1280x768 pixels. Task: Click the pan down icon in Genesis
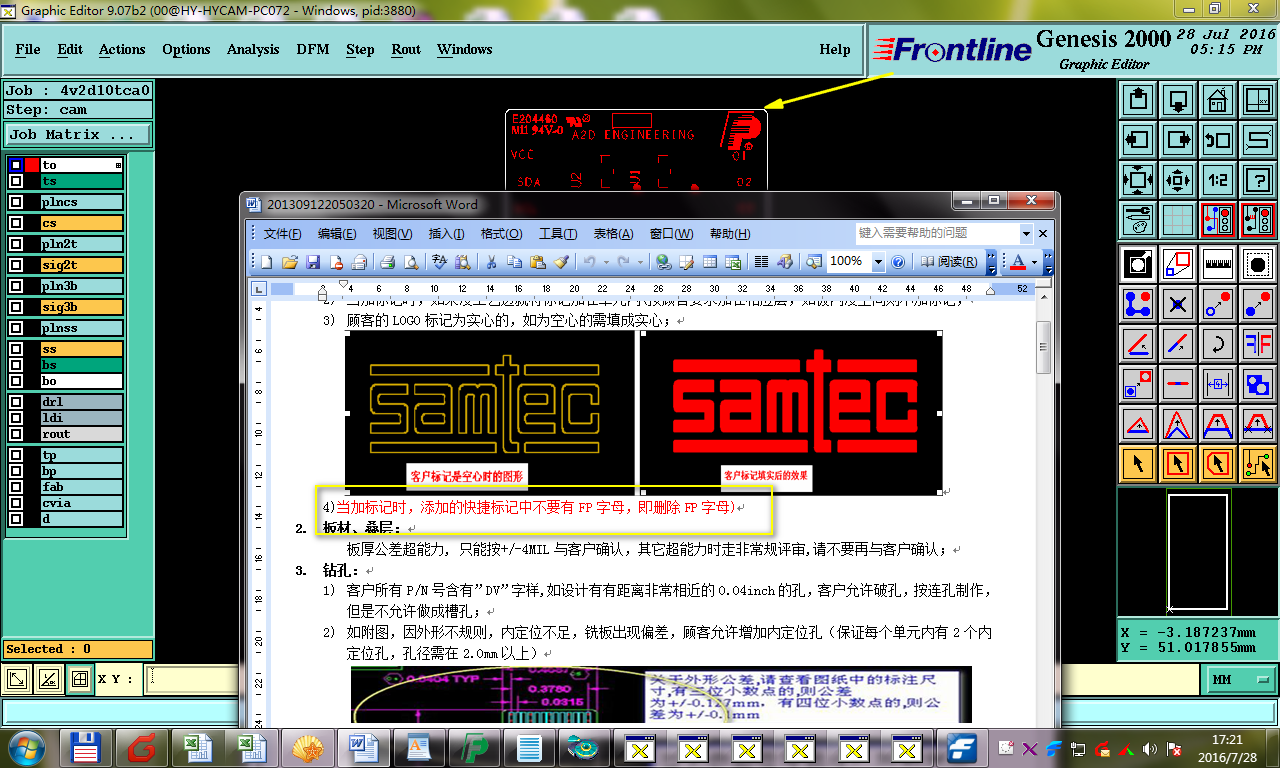click(1178, 100)
